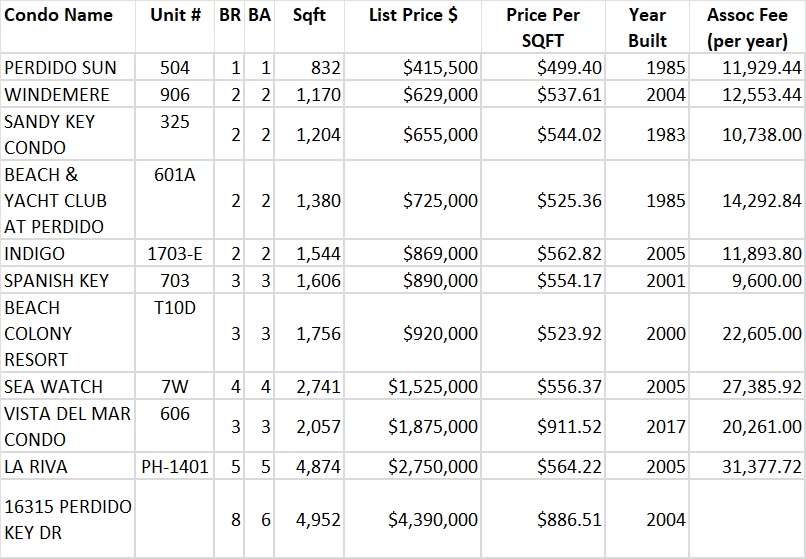
Task: Select the INDIGO unit 1703-E cell
Action: click(x=174, y=254)
